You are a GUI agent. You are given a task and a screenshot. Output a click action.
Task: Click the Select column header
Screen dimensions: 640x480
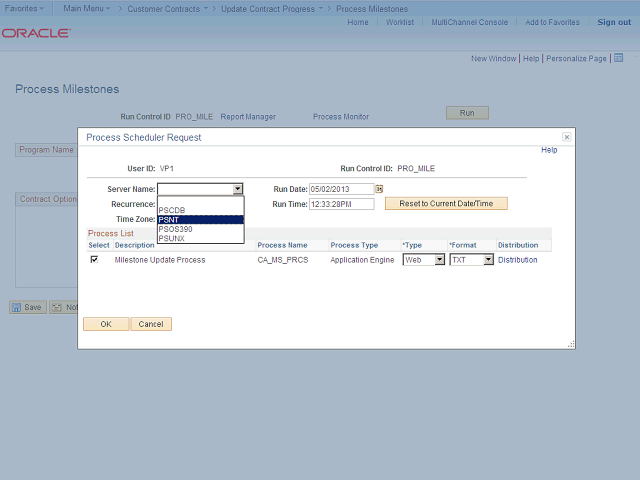99,245
